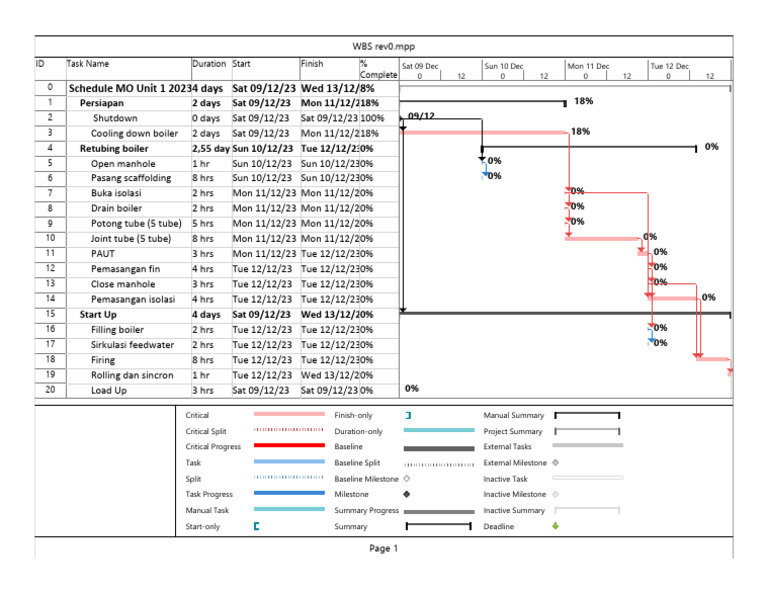Click the Critical pink bar swatch in legend
Image resolution: width=768 pixels, height=594 pixels.
coord(289,414)
